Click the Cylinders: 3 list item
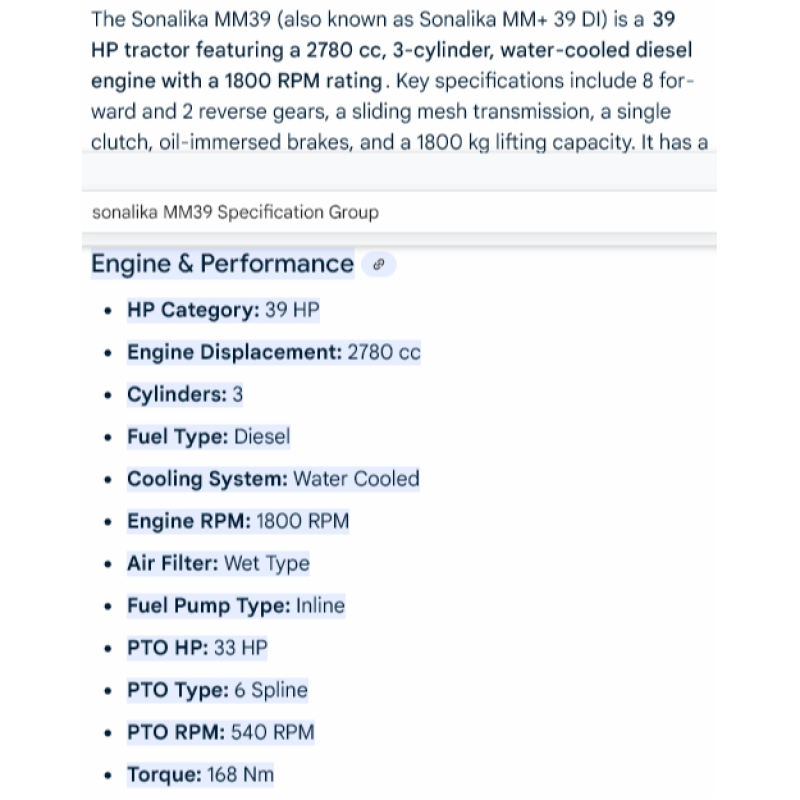 coord(185,394)
